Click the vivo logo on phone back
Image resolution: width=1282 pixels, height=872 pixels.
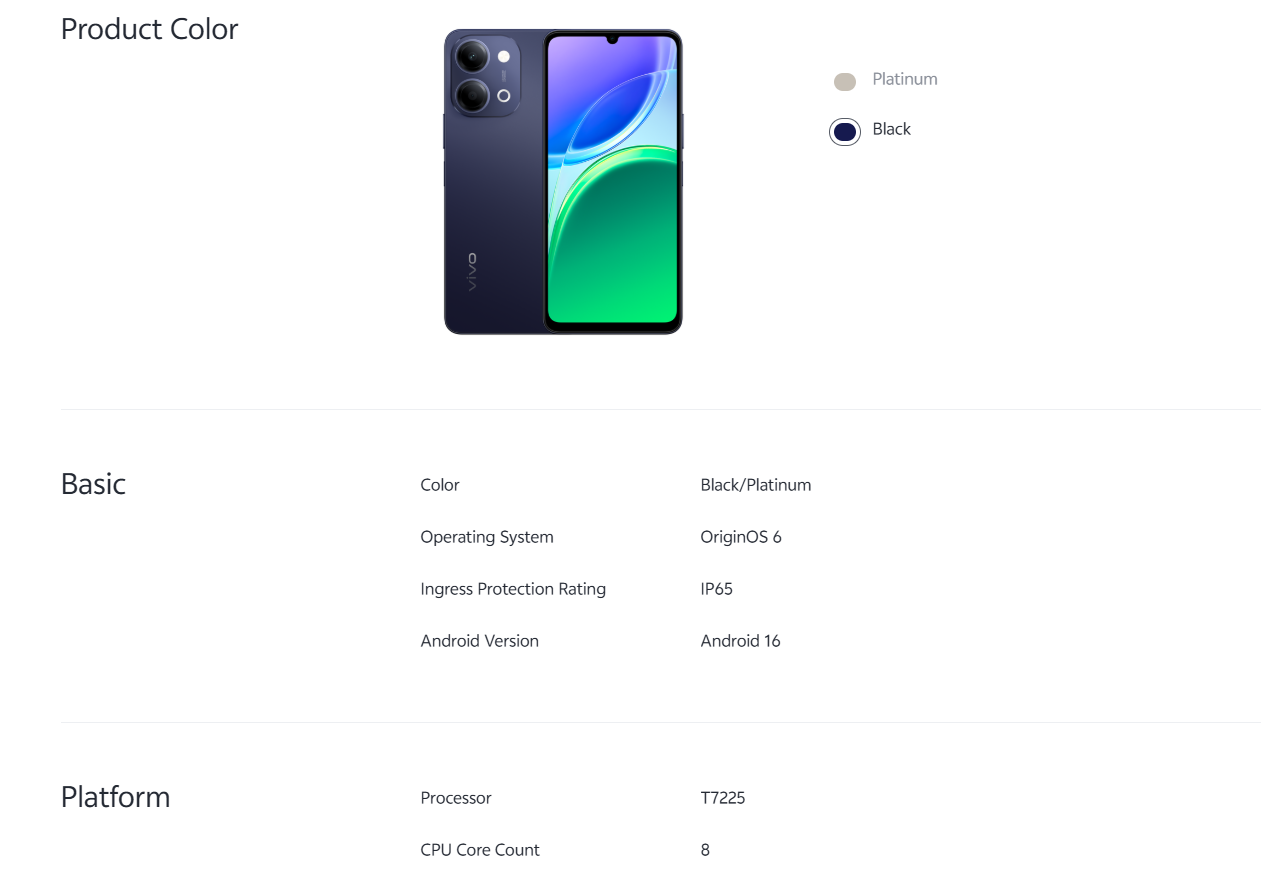472,272
